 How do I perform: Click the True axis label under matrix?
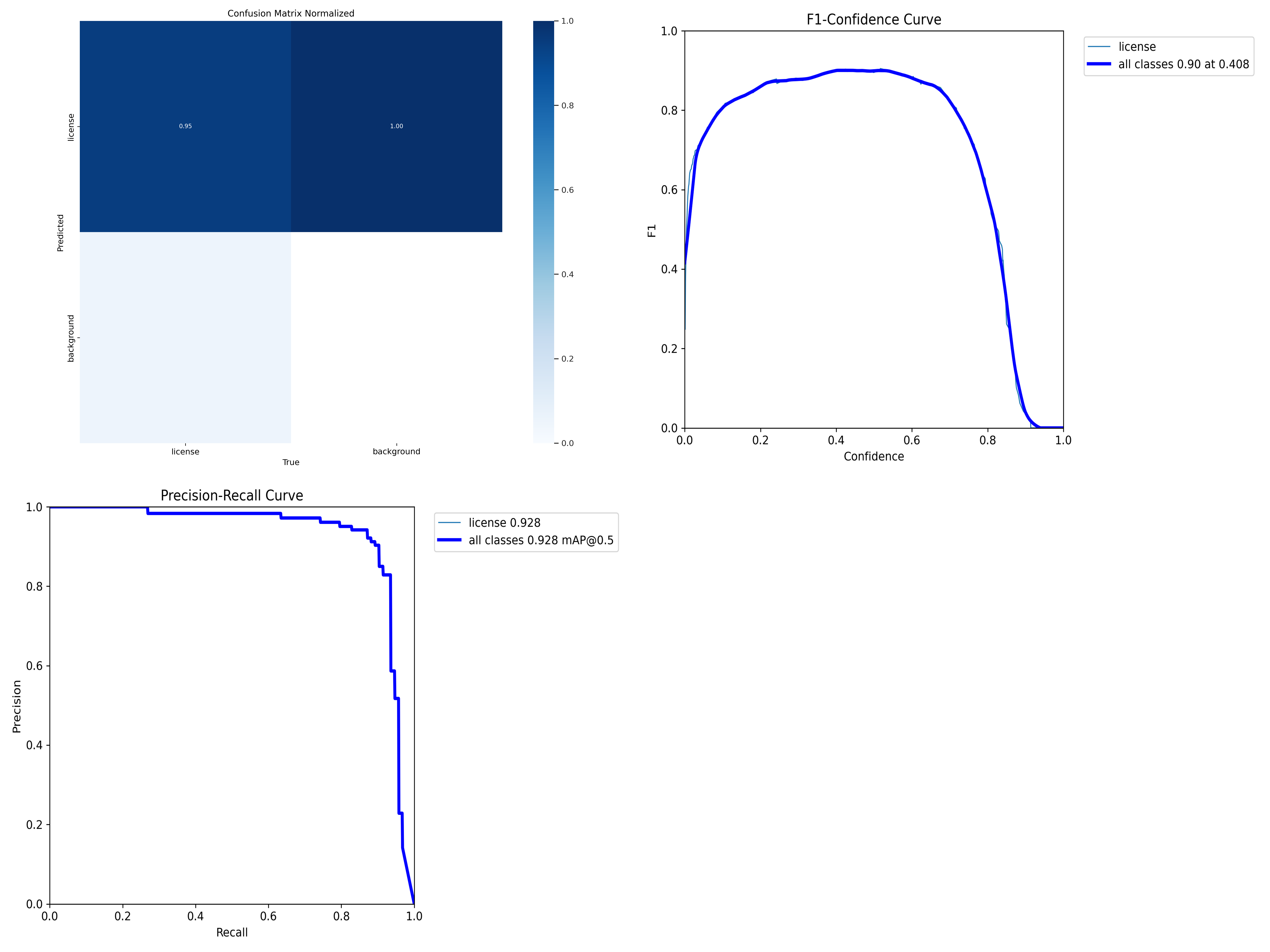[291, 462]
